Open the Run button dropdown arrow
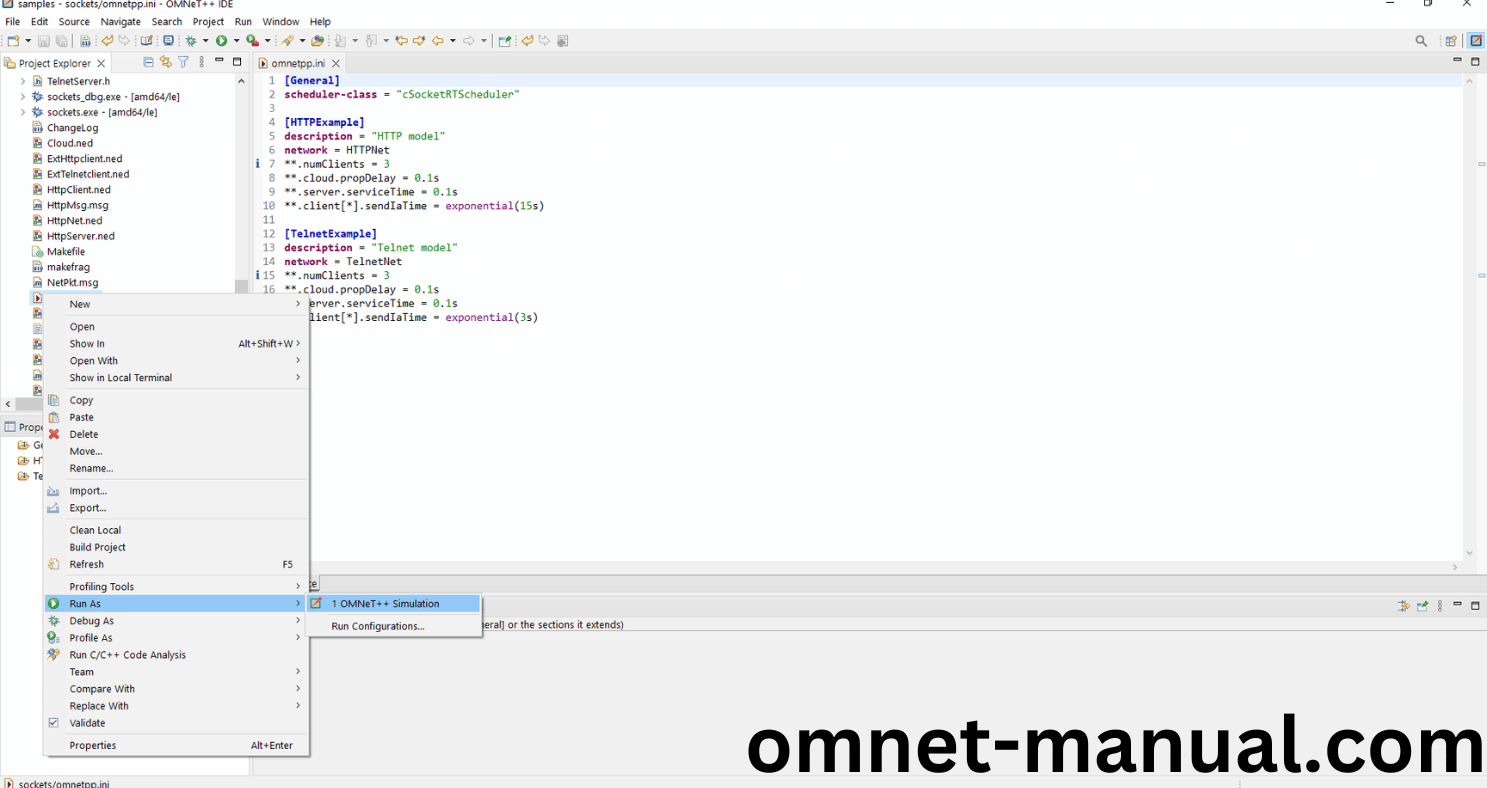 point(236,41)
